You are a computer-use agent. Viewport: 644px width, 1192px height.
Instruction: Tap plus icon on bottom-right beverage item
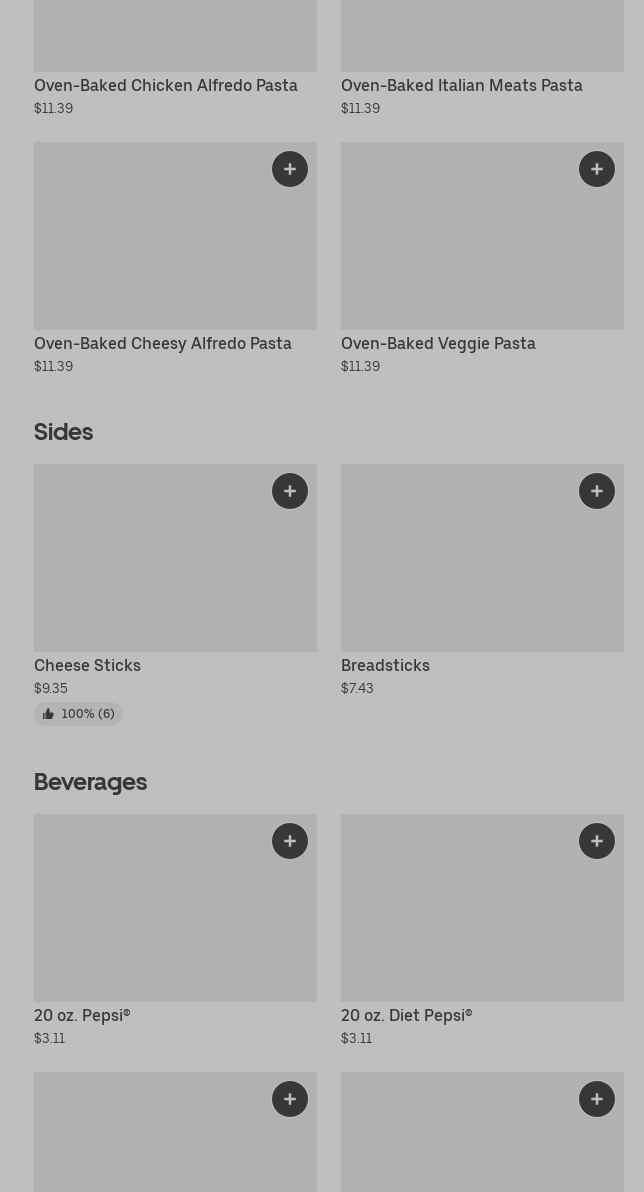point(597,1099)
